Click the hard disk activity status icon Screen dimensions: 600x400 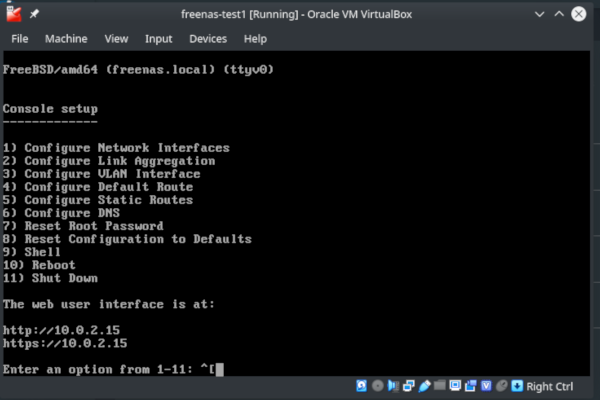361,386
